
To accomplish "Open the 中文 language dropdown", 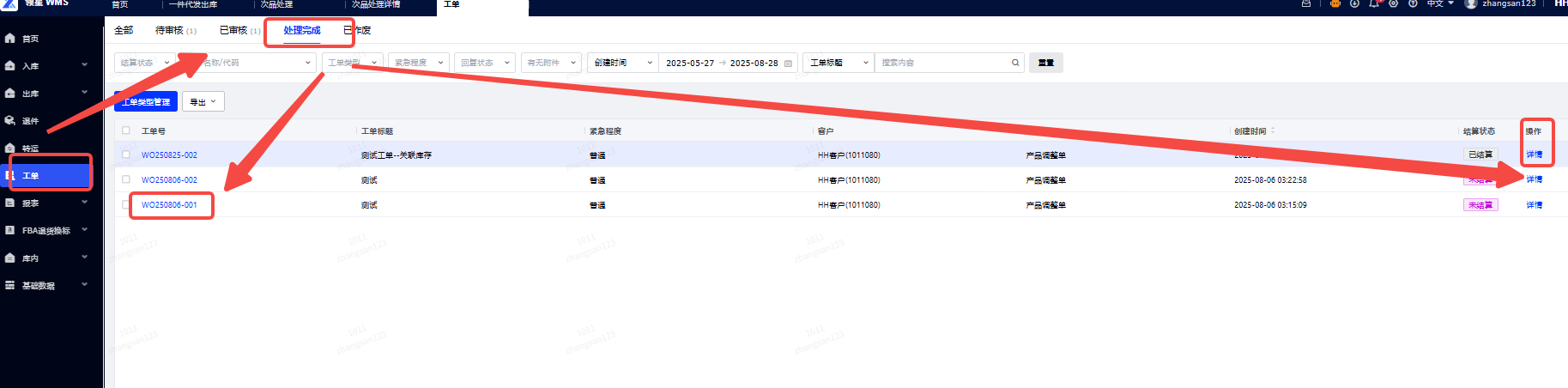I will coord(1440,3).
